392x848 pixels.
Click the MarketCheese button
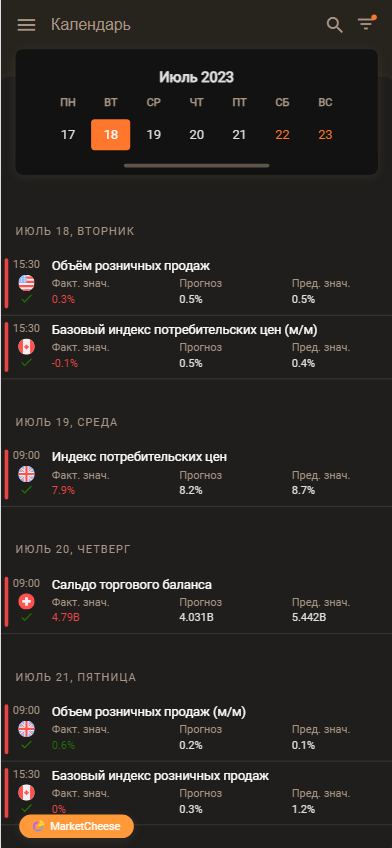tap(76, 826)
